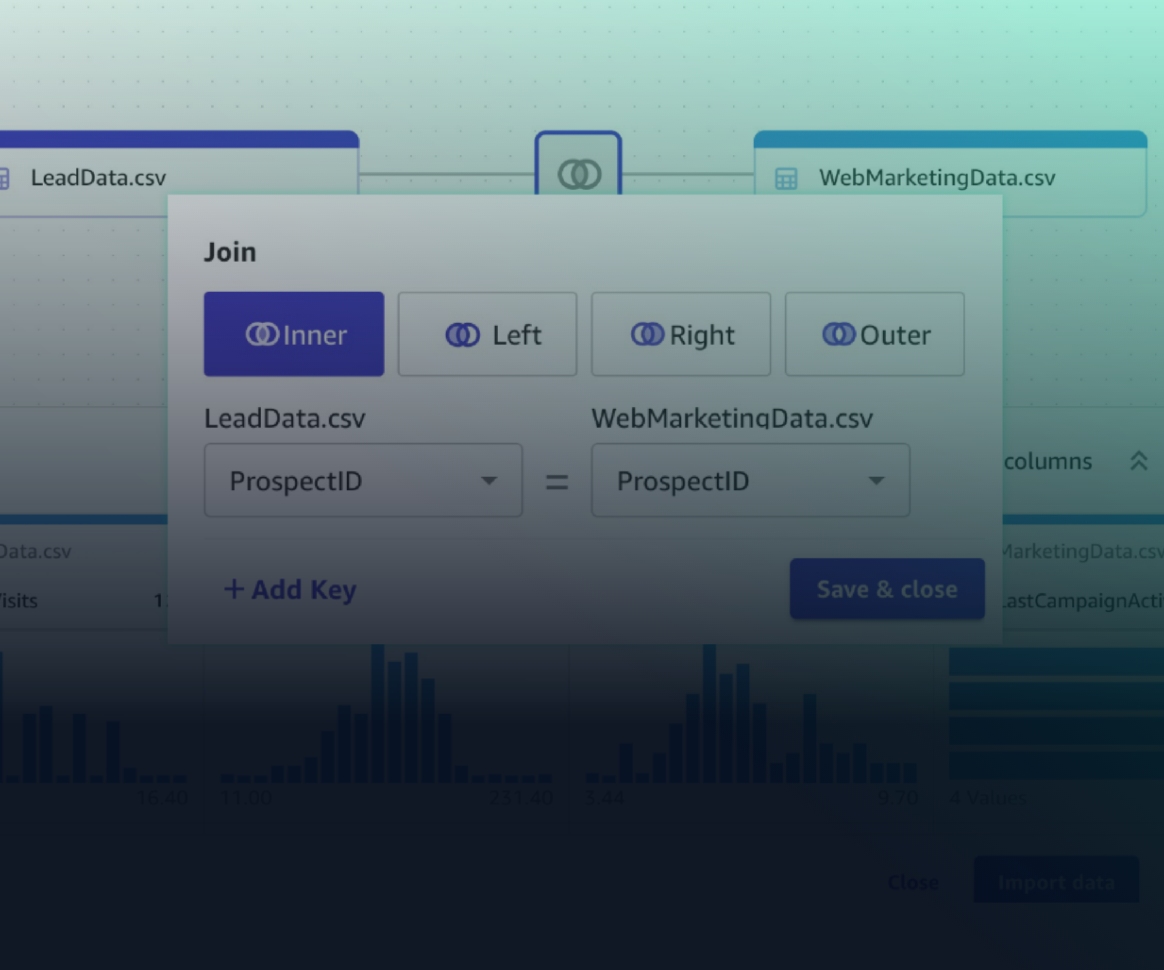This screenshot has width=1164, height=970.
Task: Click the WebMarketingData.csv table icon
Action: pos(786,178)
